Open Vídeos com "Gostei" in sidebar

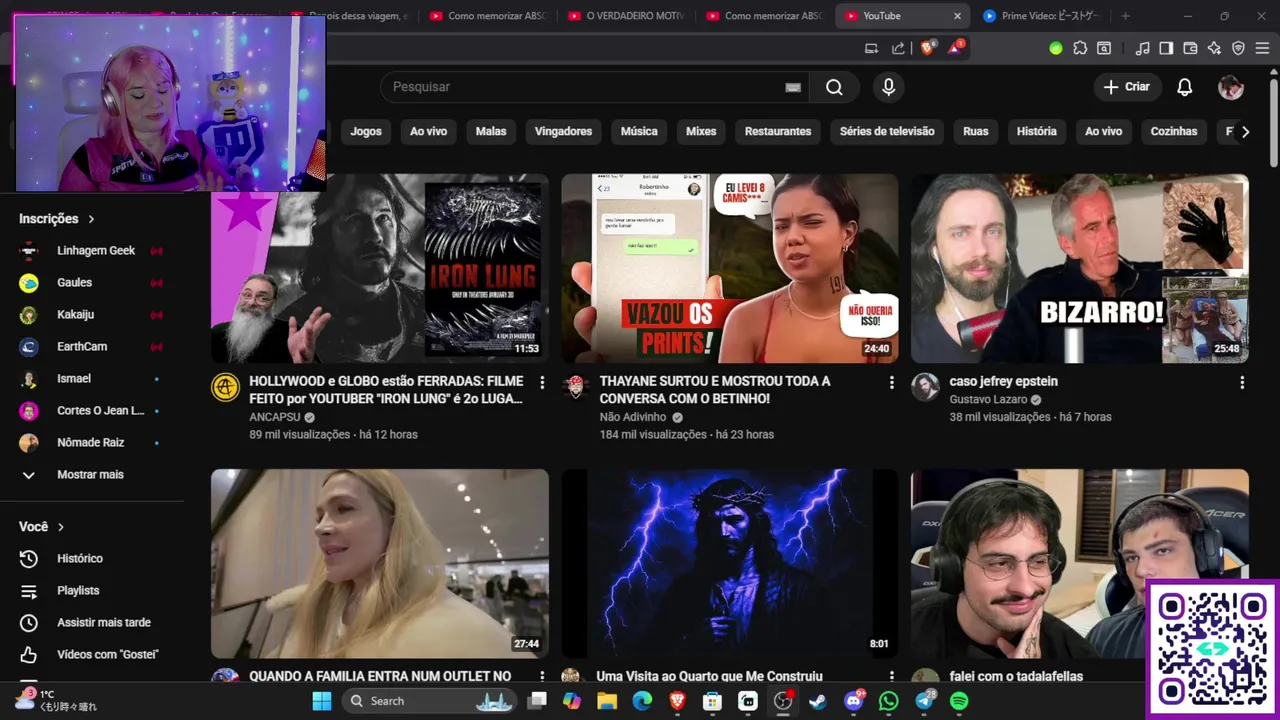[92, 654]
